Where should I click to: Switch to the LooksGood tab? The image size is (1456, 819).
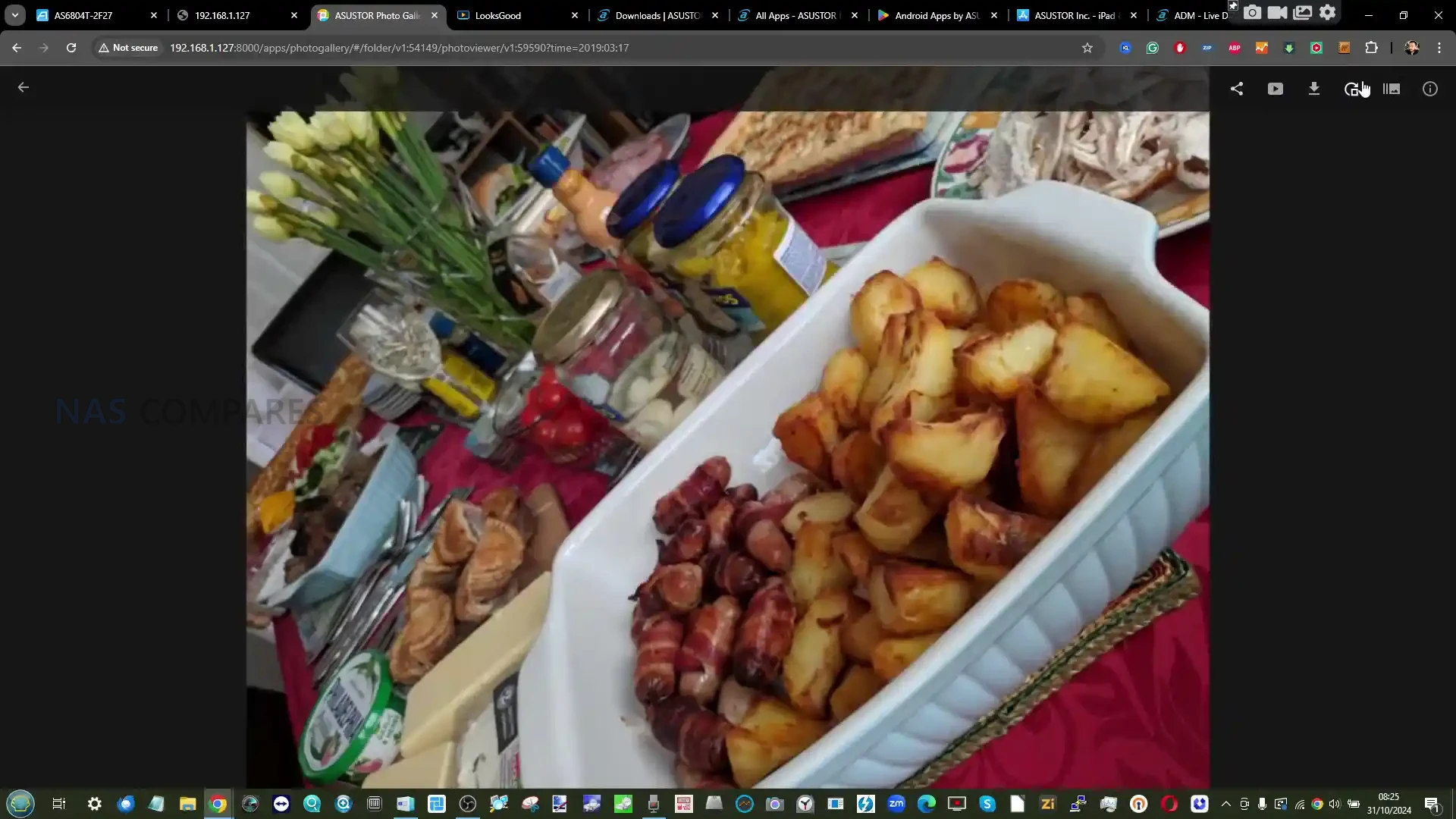point(498,15)
